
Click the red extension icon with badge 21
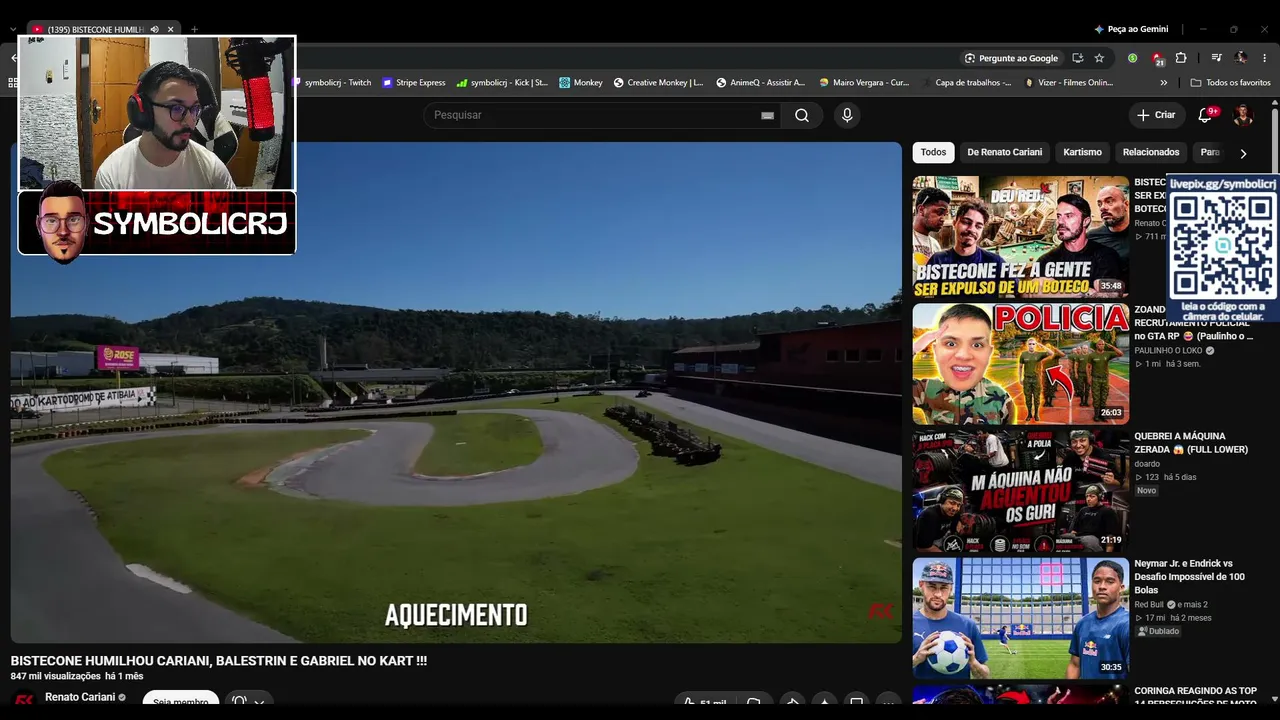pyautogui.click(x=1157, y=59)
